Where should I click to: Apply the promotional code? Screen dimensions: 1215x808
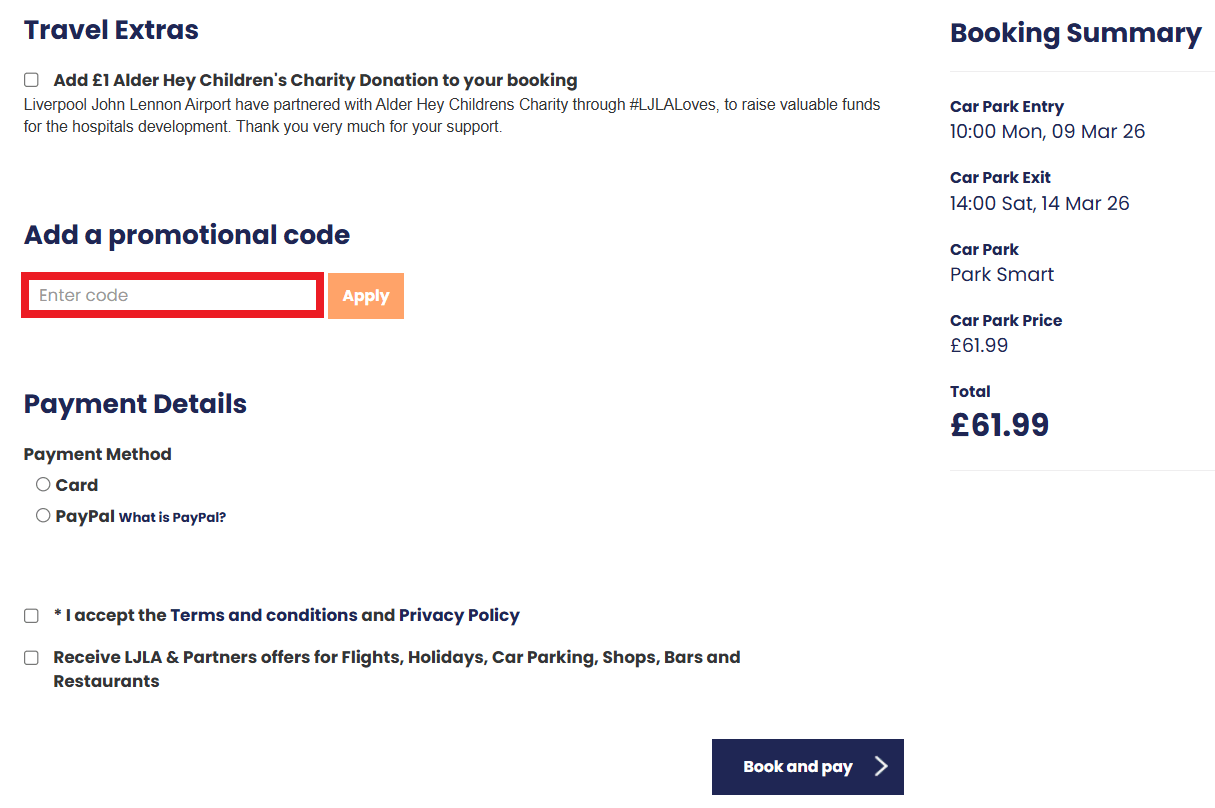pos(365,295)
